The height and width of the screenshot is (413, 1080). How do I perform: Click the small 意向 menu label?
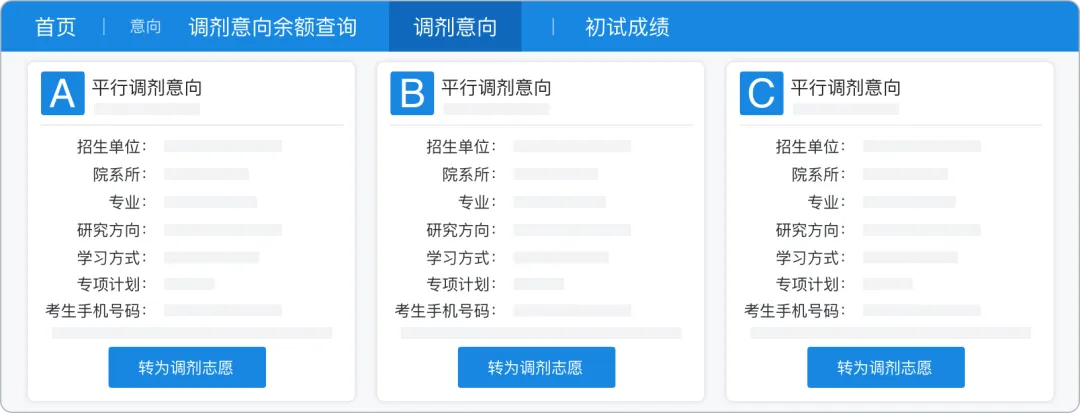tap(145, 27)
